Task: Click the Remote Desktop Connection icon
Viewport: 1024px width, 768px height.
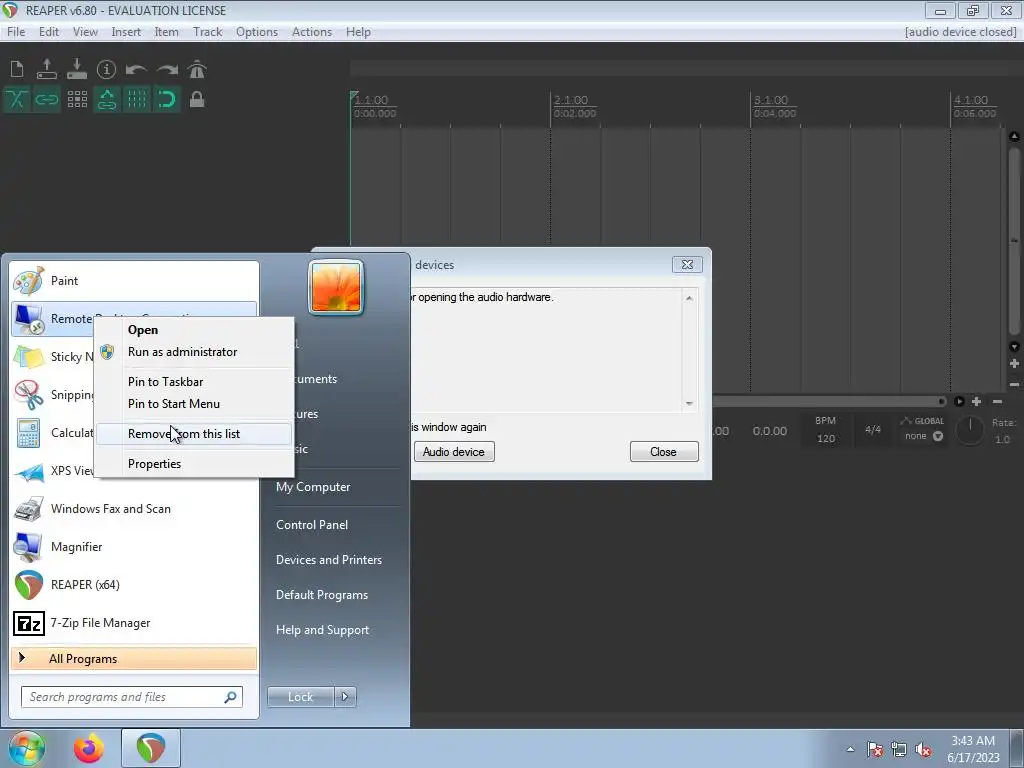Action: click(x=29, y=319)
